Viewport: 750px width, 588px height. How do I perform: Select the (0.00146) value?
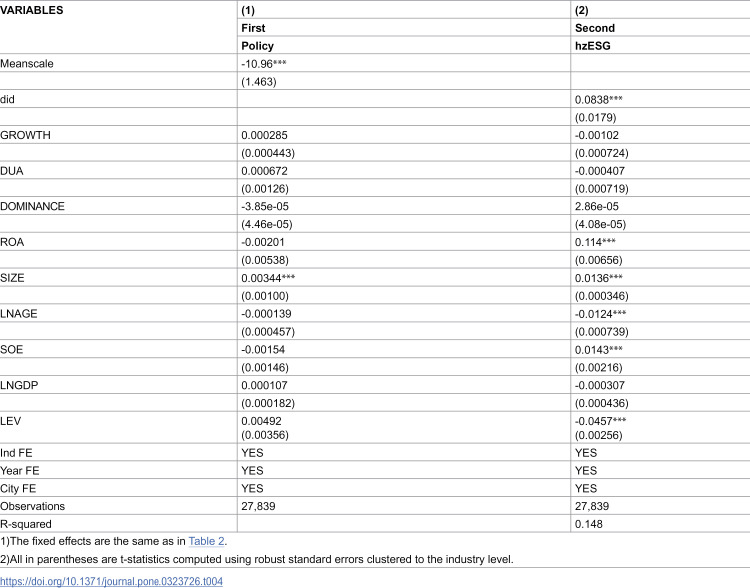click(265, 367)
